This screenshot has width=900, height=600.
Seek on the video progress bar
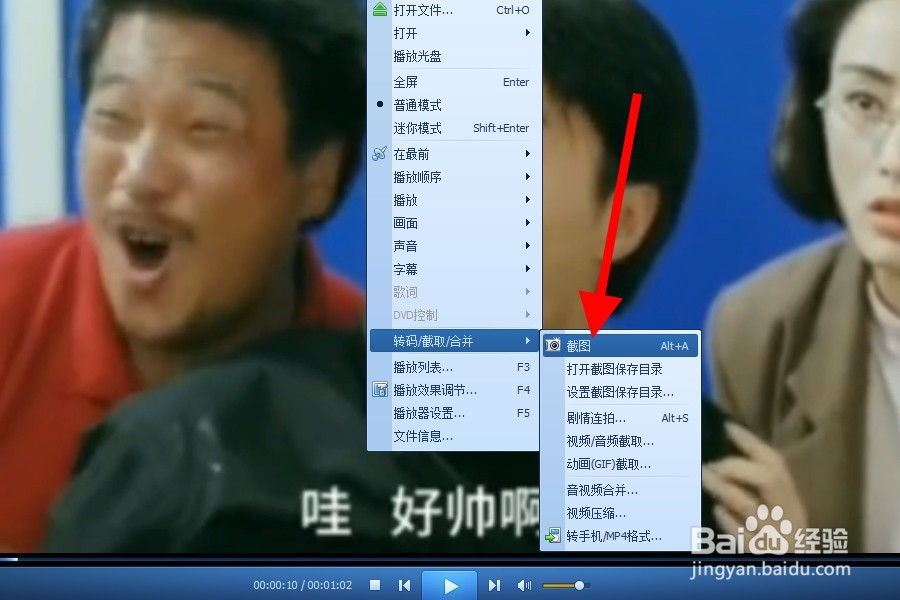(450, 559)
